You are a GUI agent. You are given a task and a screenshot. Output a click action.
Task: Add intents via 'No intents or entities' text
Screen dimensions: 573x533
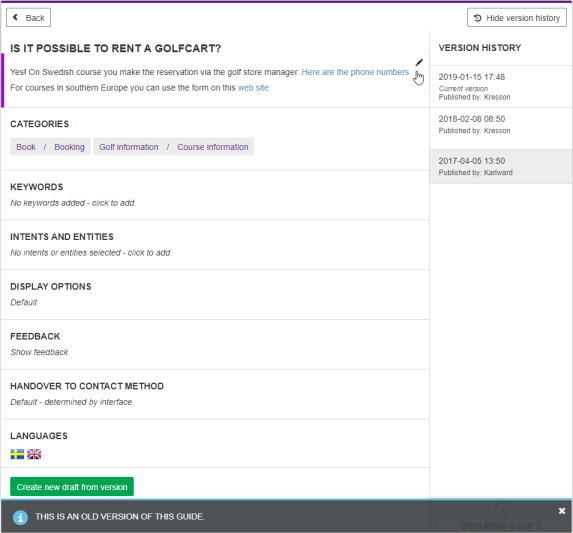tap(91, 252)
